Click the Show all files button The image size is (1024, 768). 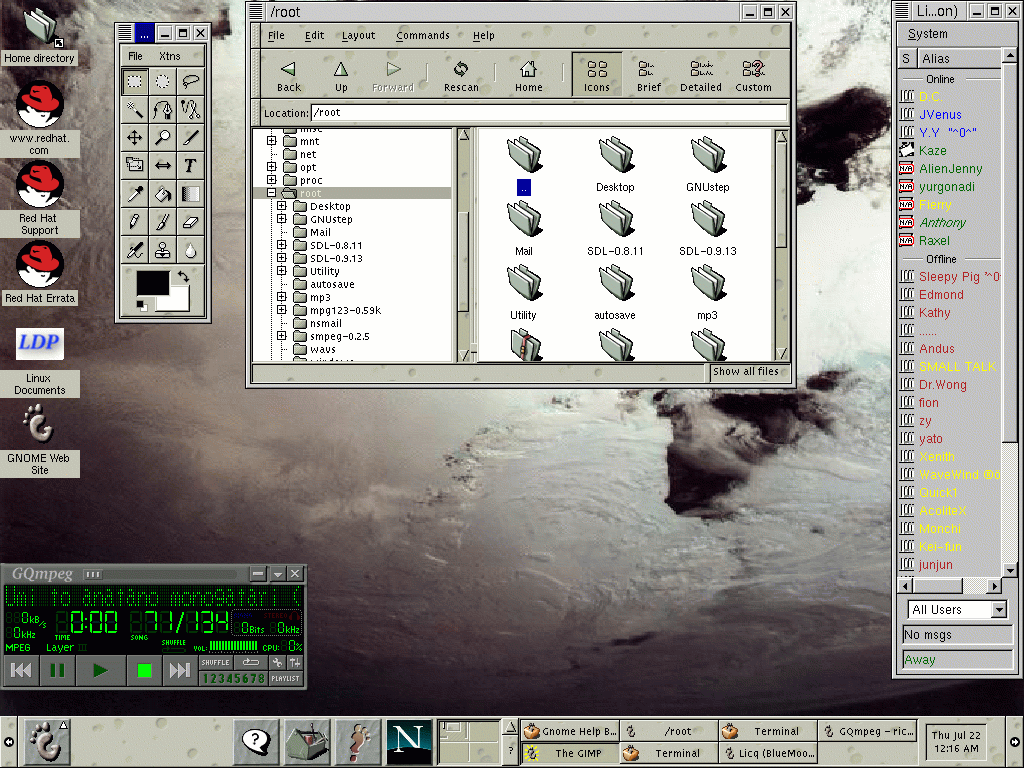click(745, 372)
